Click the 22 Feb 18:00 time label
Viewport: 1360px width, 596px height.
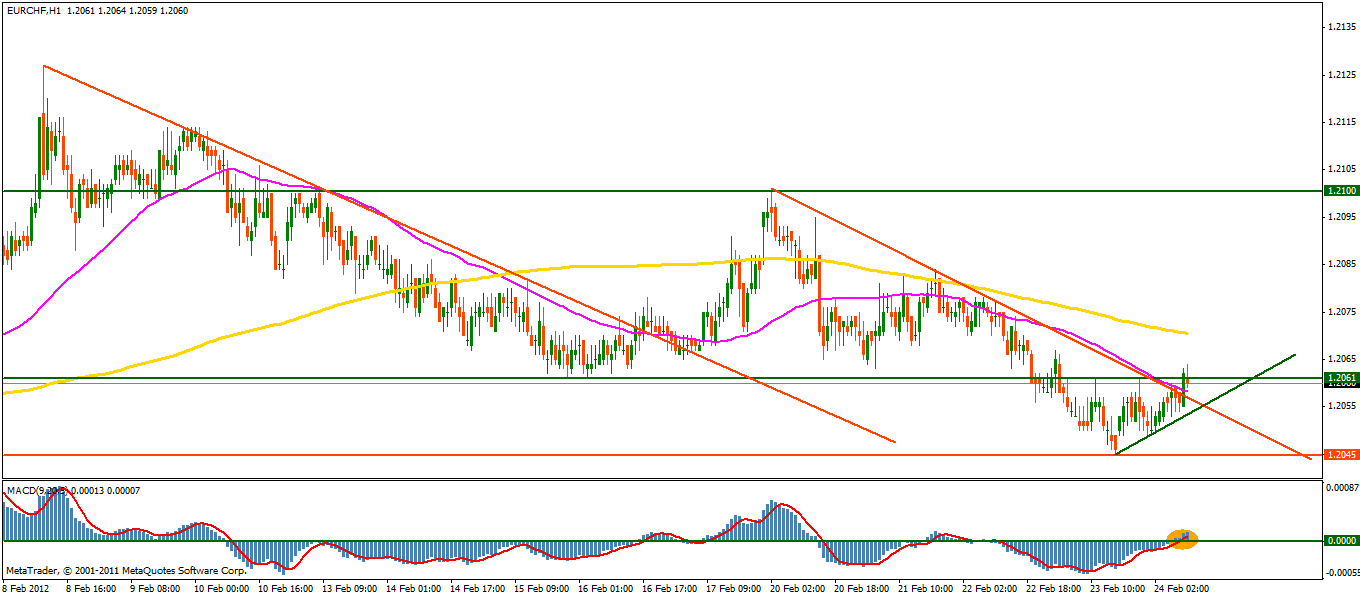click(1053, 589)
